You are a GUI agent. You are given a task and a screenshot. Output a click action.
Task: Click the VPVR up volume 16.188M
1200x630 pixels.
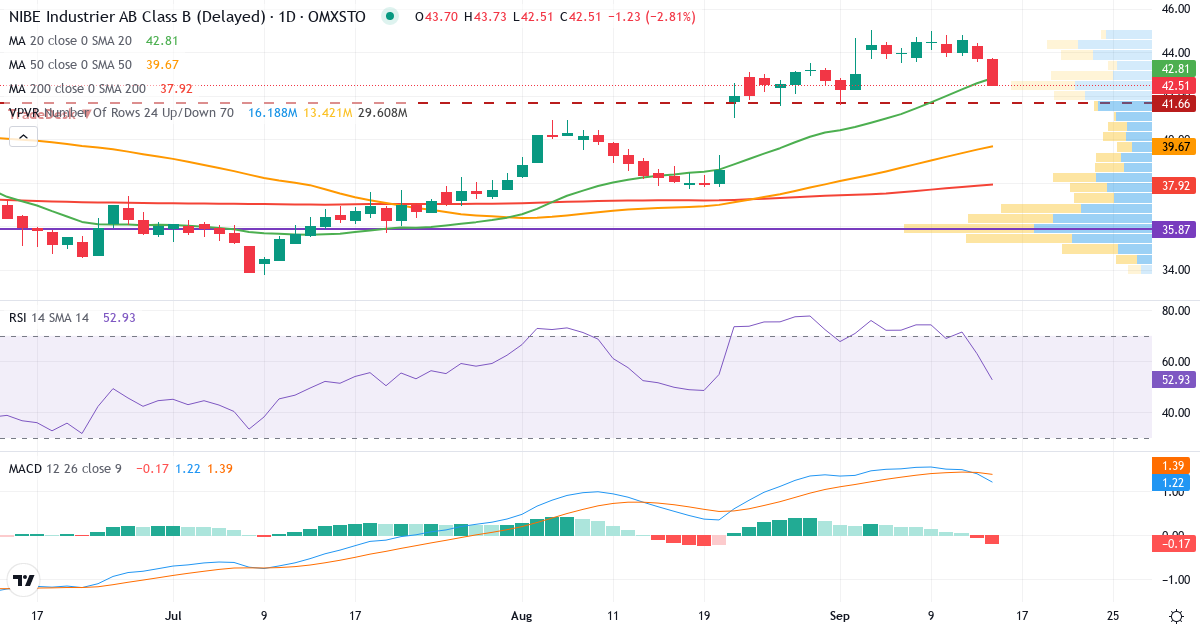(x=272, y=113)
